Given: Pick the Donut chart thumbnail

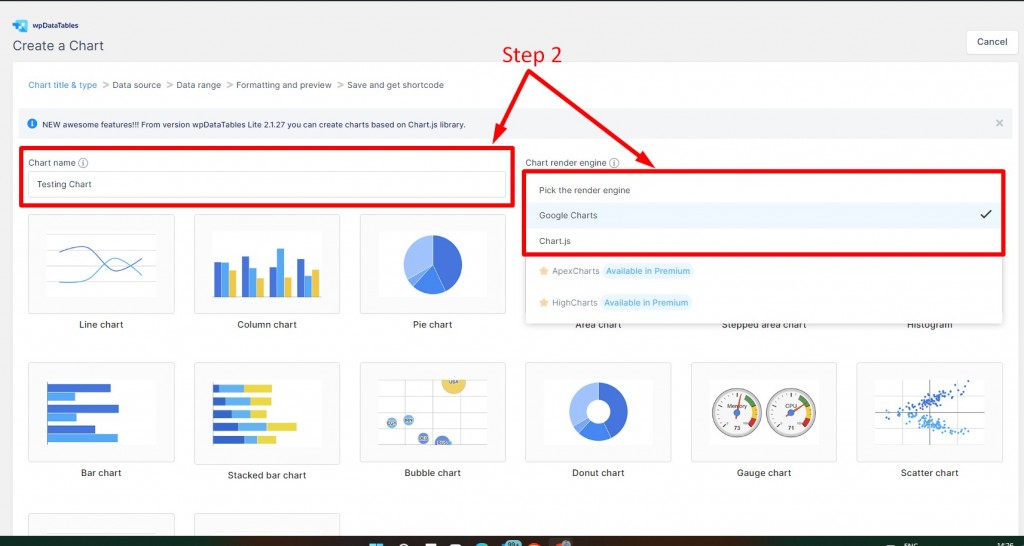Looking at the screenshot, I should click(598, 412).
